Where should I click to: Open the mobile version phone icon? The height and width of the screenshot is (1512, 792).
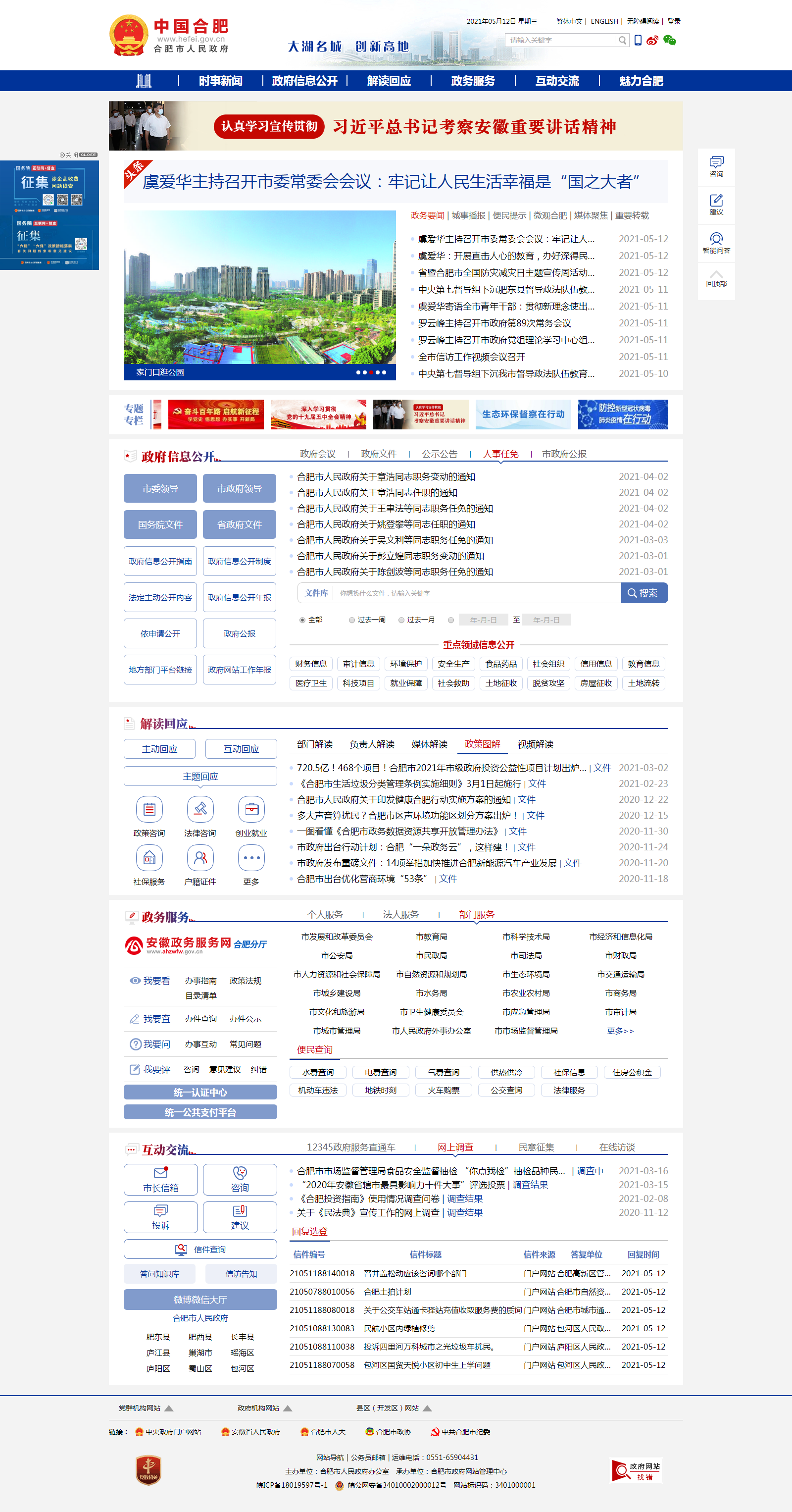638,40
